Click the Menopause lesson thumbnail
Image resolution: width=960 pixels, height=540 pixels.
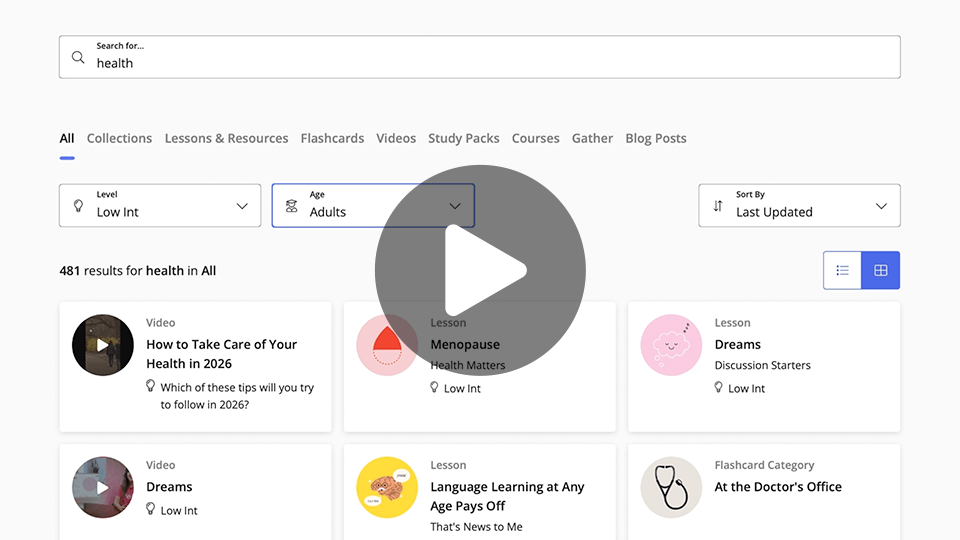coord(387,345)
